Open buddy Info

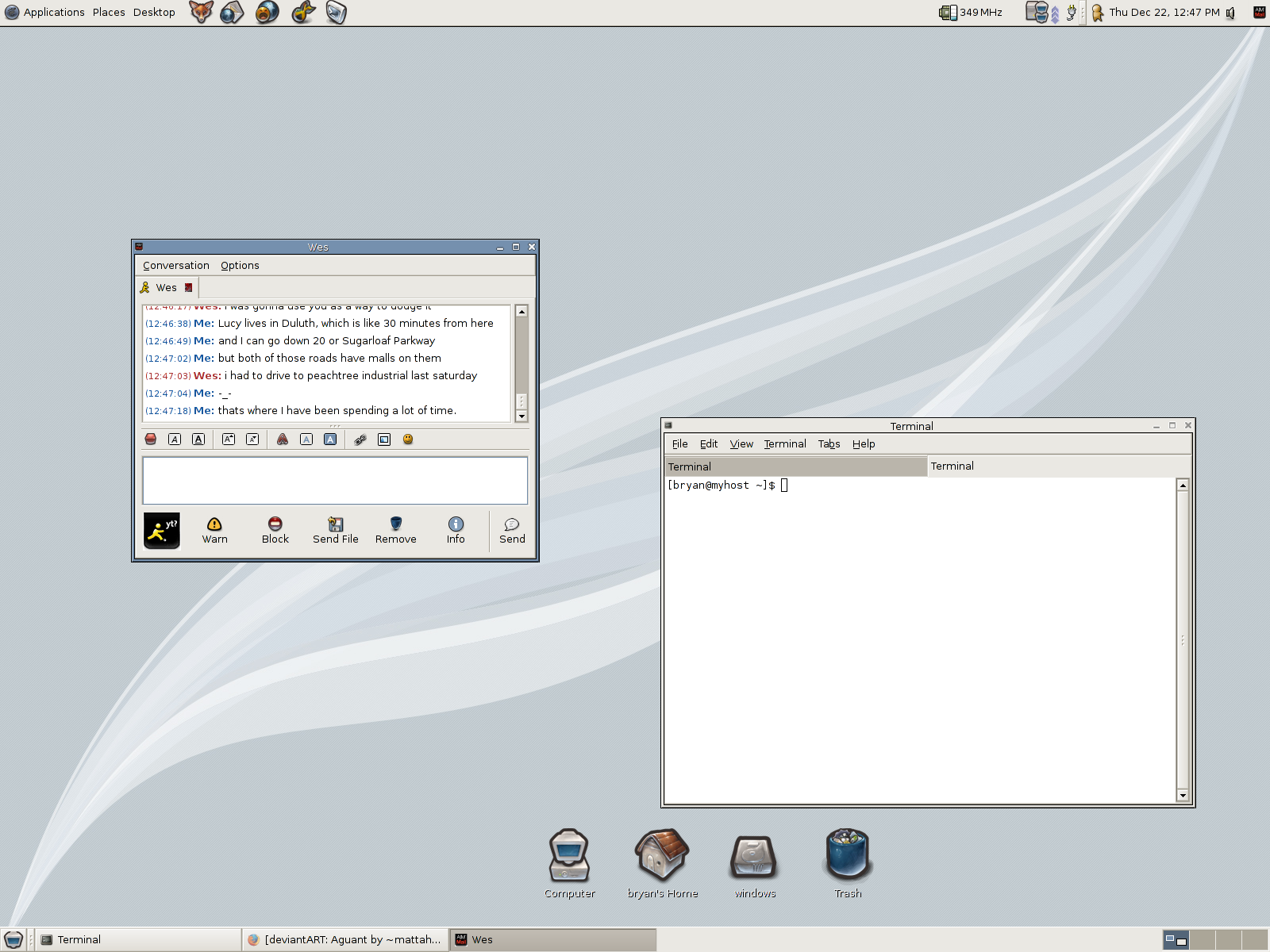tap(456, 531)
